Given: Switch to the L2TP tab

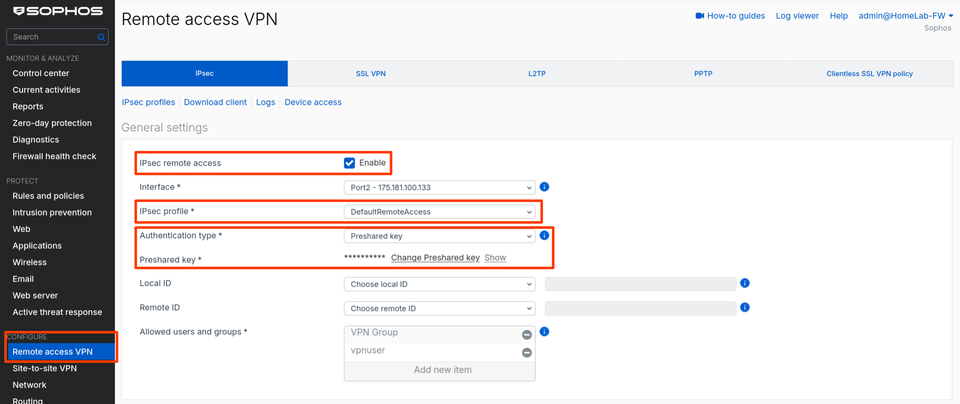Looking at the screenshot, I should 537,73.
